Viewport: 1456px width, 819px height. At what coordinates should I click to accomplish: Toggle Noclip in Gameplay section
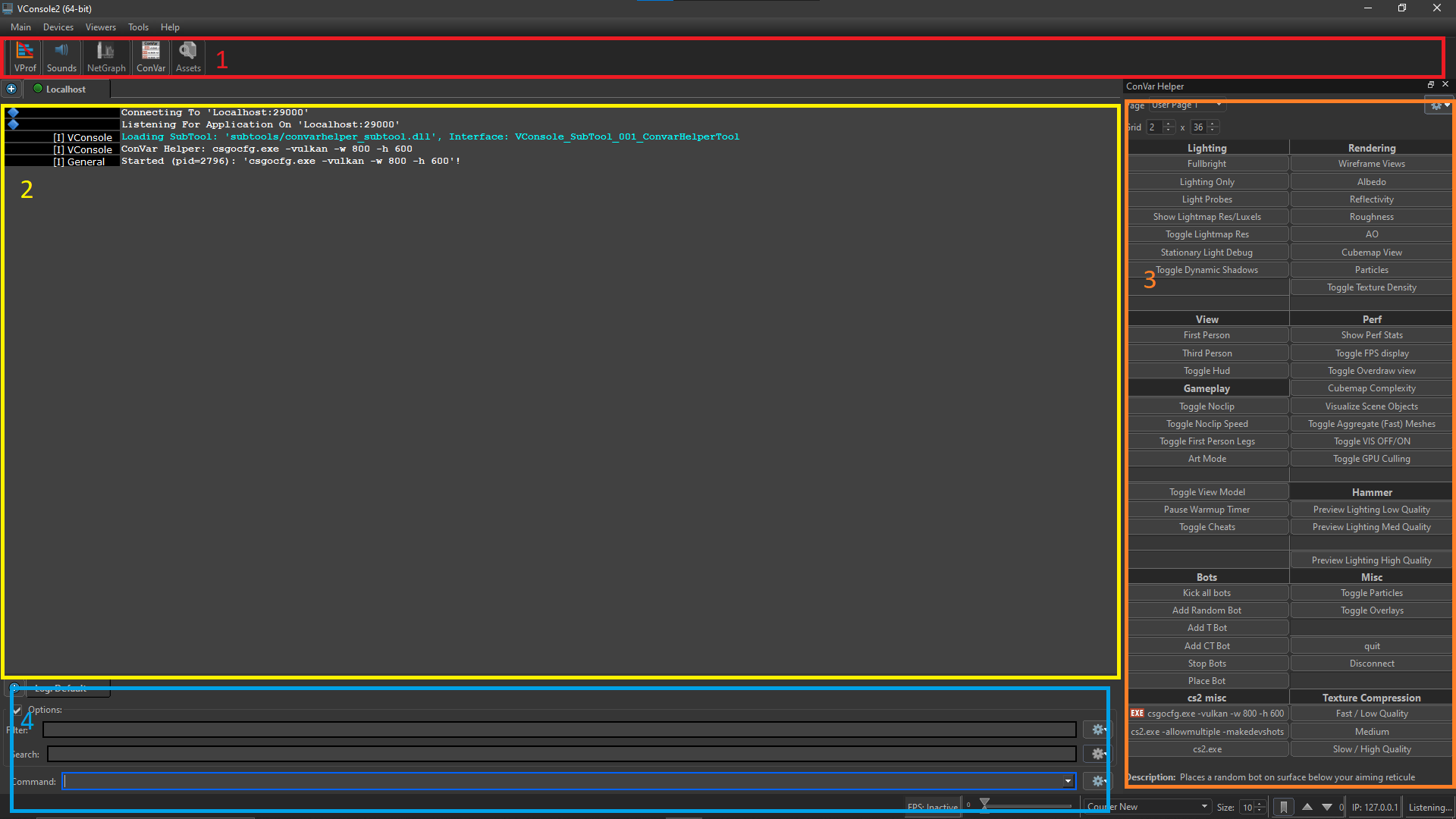pos(1207,406)
